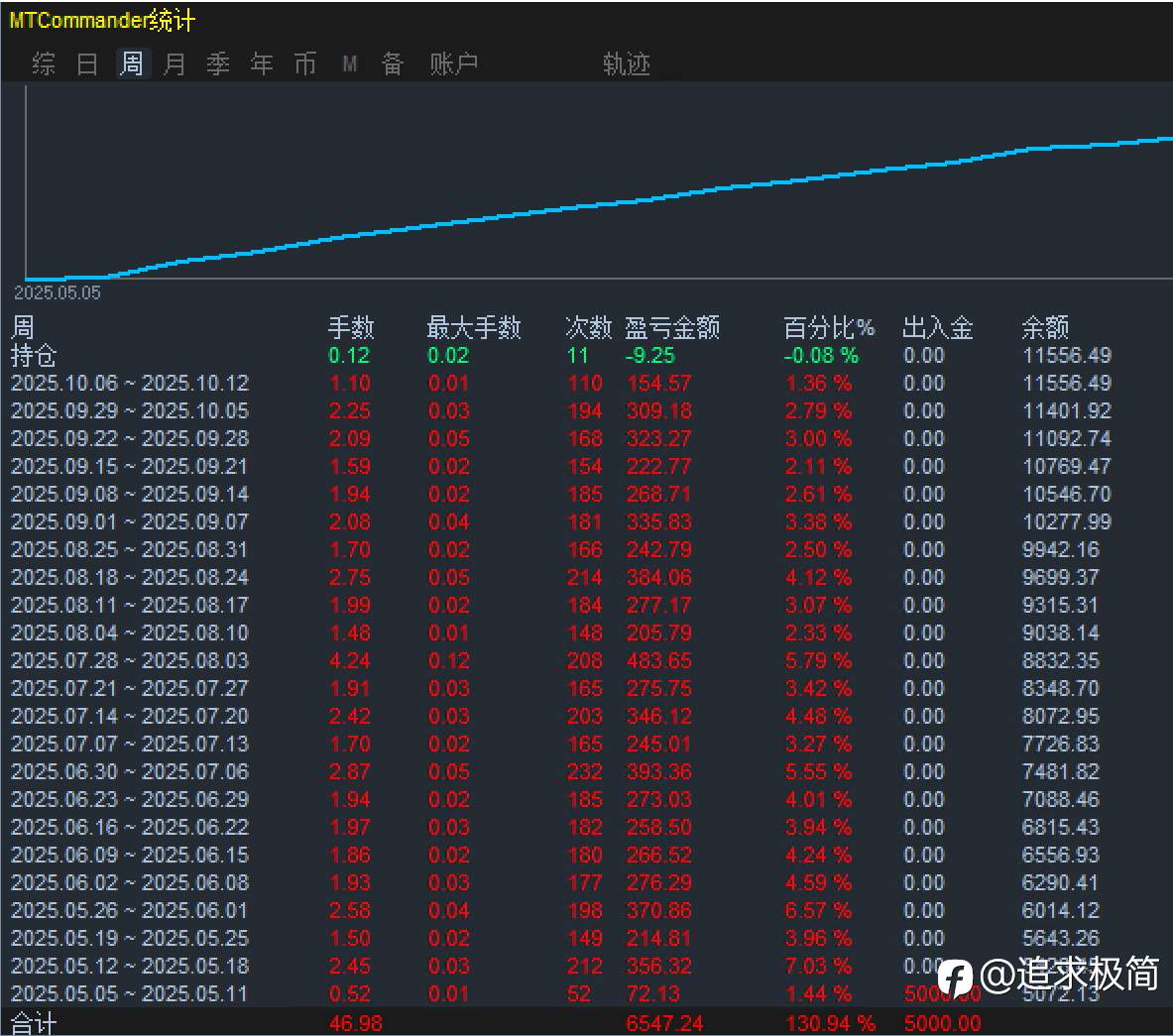
Task: Switch to the 季 quarterly tab
Action: [218, 64]
